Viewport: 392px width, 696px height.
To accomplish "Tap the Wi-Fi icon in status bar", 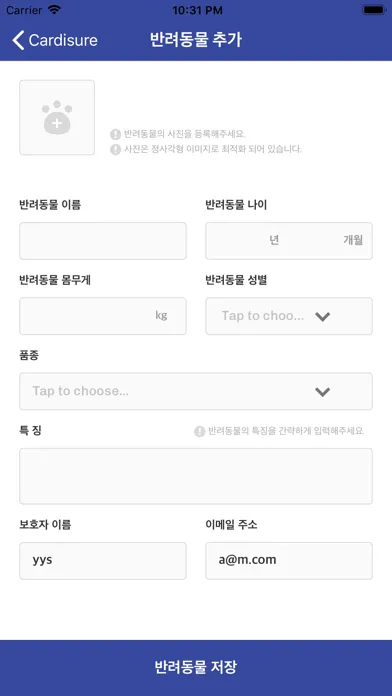I will 55,10.
